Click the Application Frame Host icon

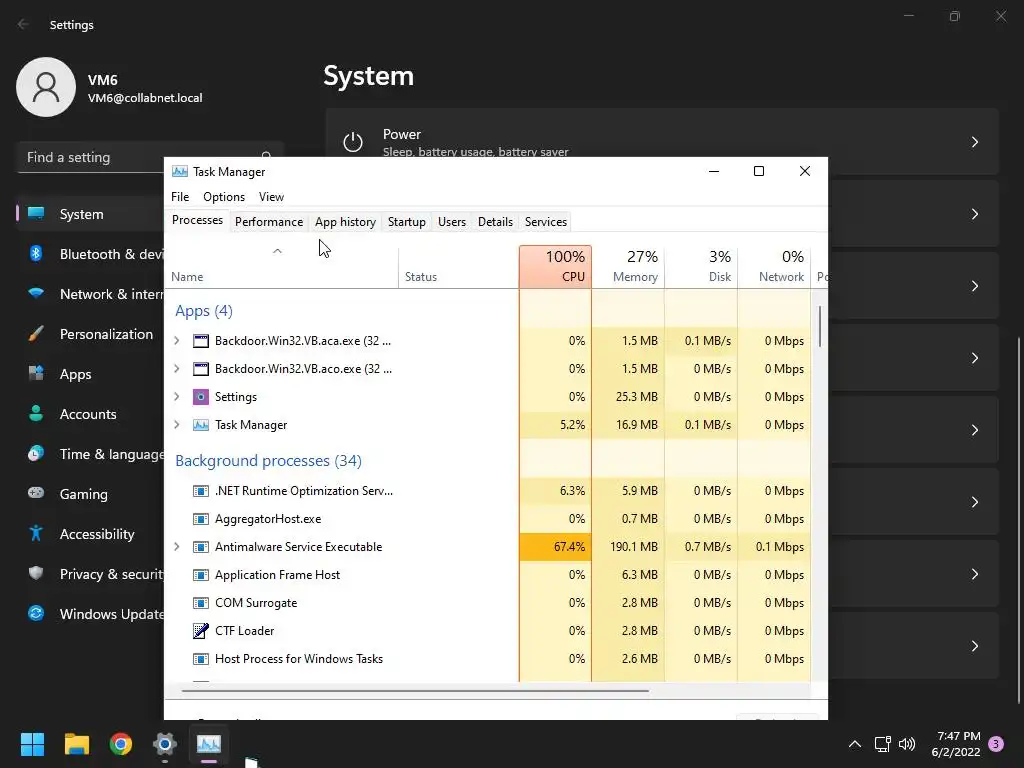pyautogui.click(x=200, y=575)
